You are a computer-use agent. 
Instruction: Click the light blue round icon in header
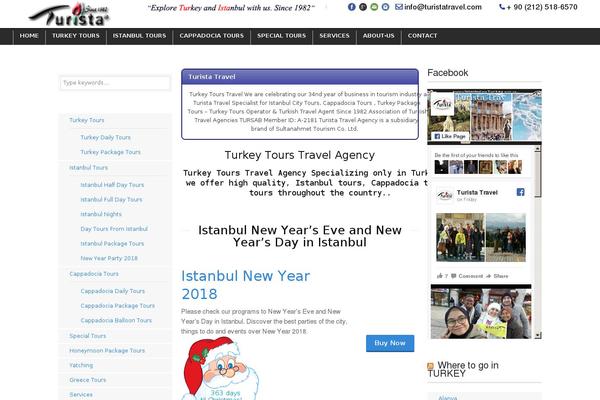(385, 7)
